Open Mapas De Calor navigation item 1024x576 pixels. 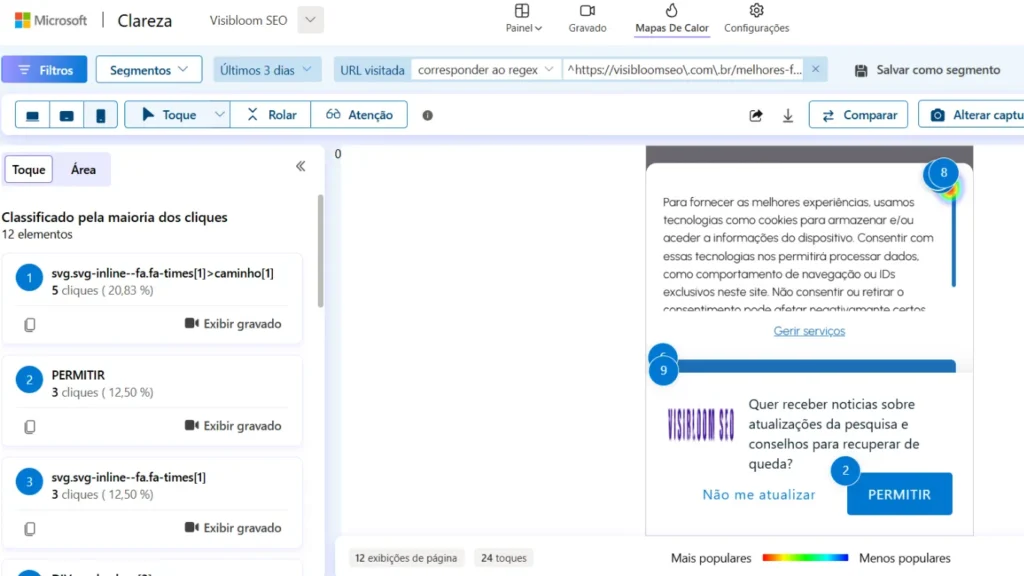(x=671, y=20)
